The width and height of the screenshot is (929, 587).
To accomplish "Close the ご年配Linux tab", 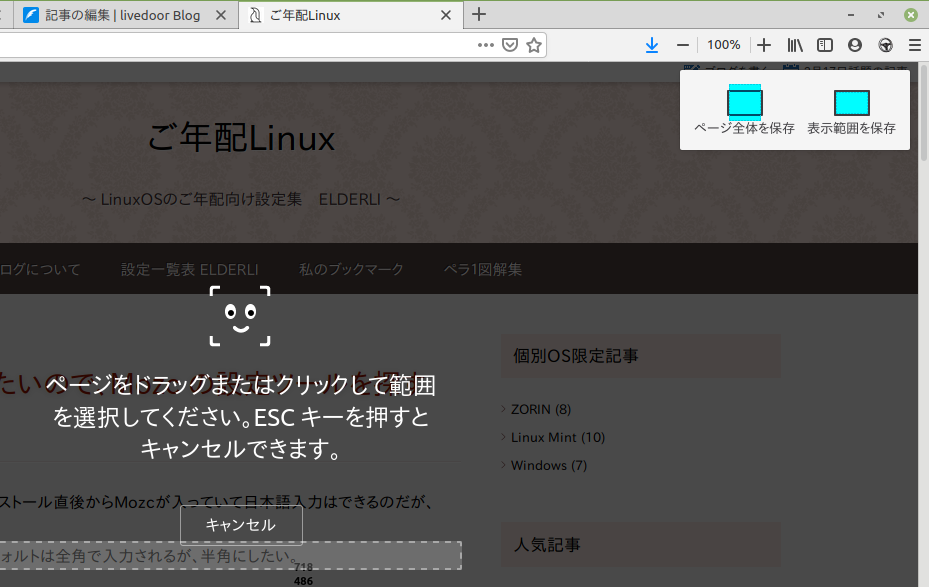I will [446, 15].
